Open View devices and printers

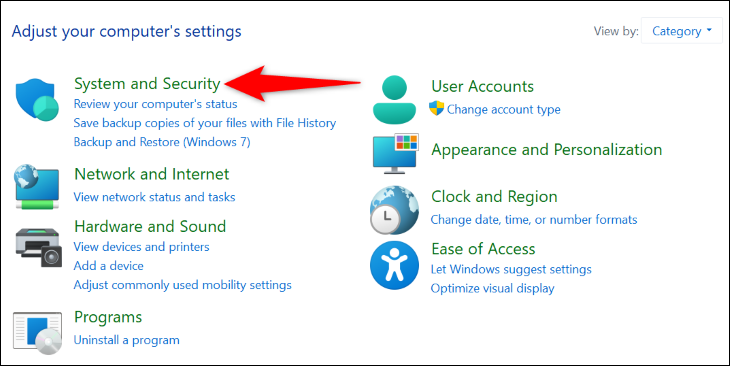[x=142, y=247]
